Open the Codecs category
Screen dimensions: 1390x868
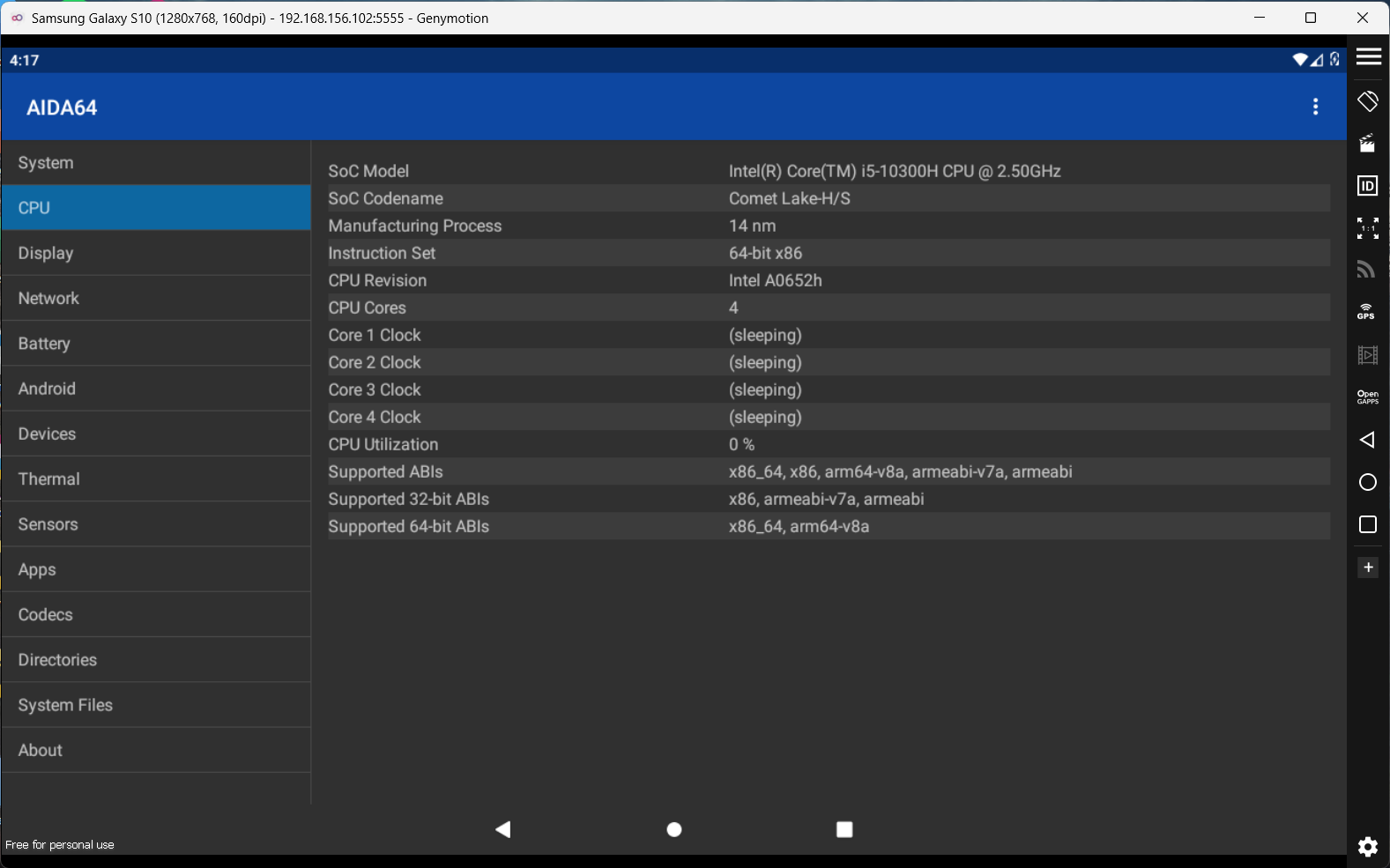pos(156,614)
